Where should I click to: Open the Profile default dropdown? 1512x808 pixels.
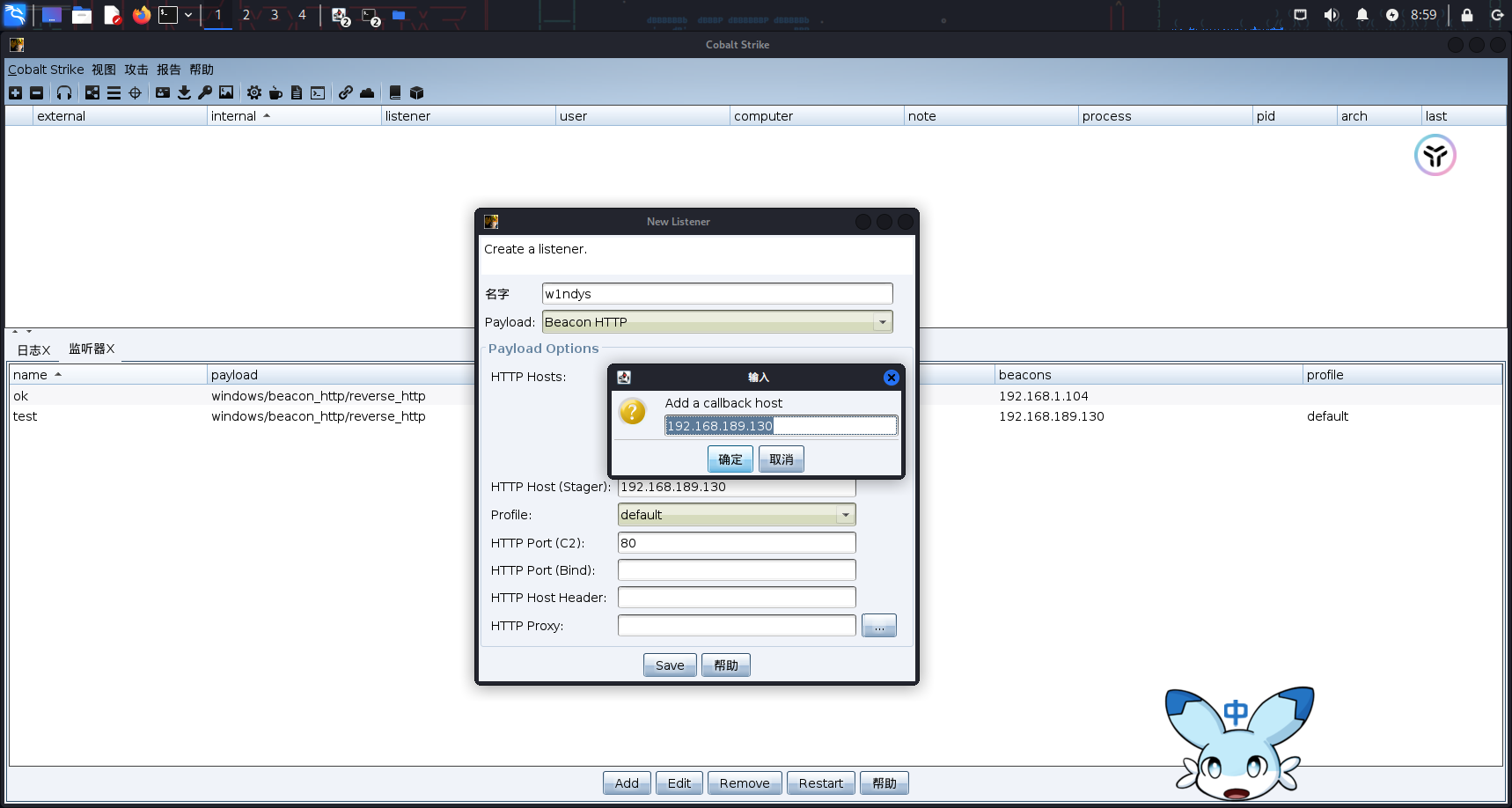click(x=845, y=515)
